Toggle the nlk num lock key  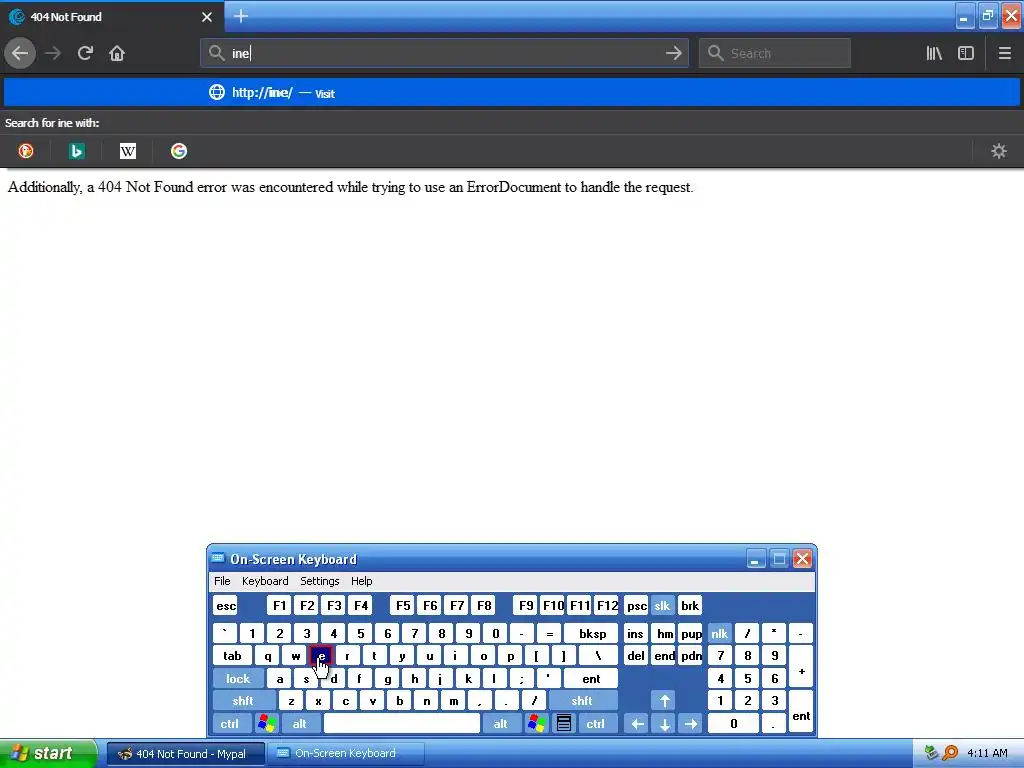point(720,633)
